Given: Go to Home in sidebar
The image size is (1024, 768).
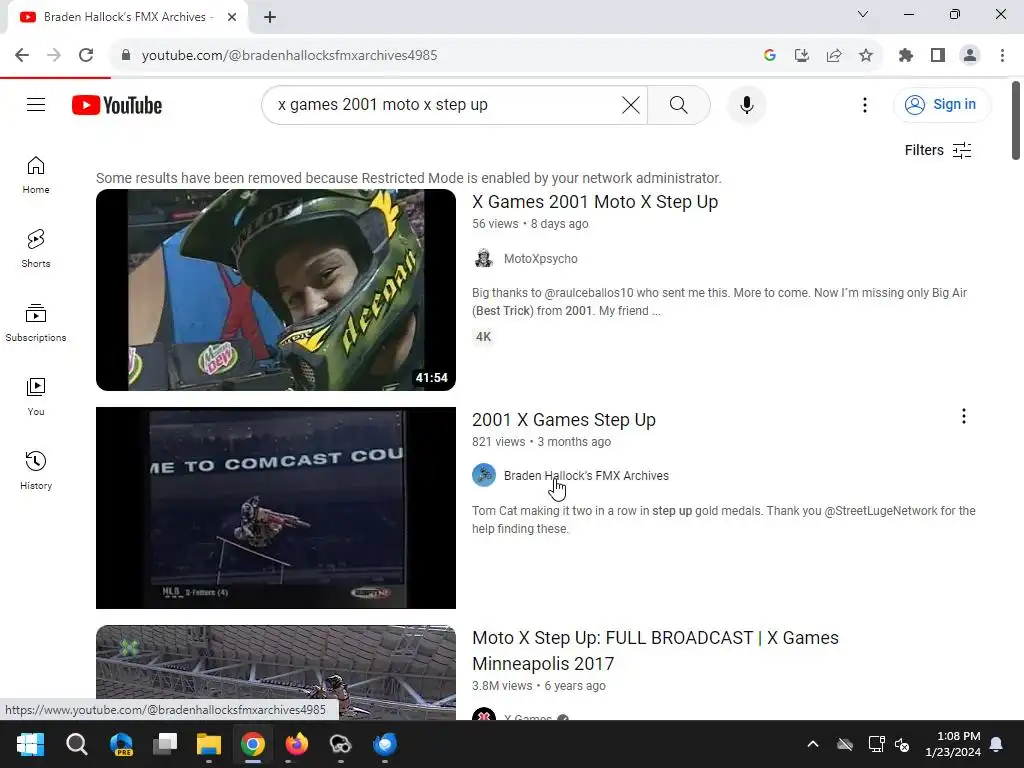Looking at the screenshot, I should 36,175.
